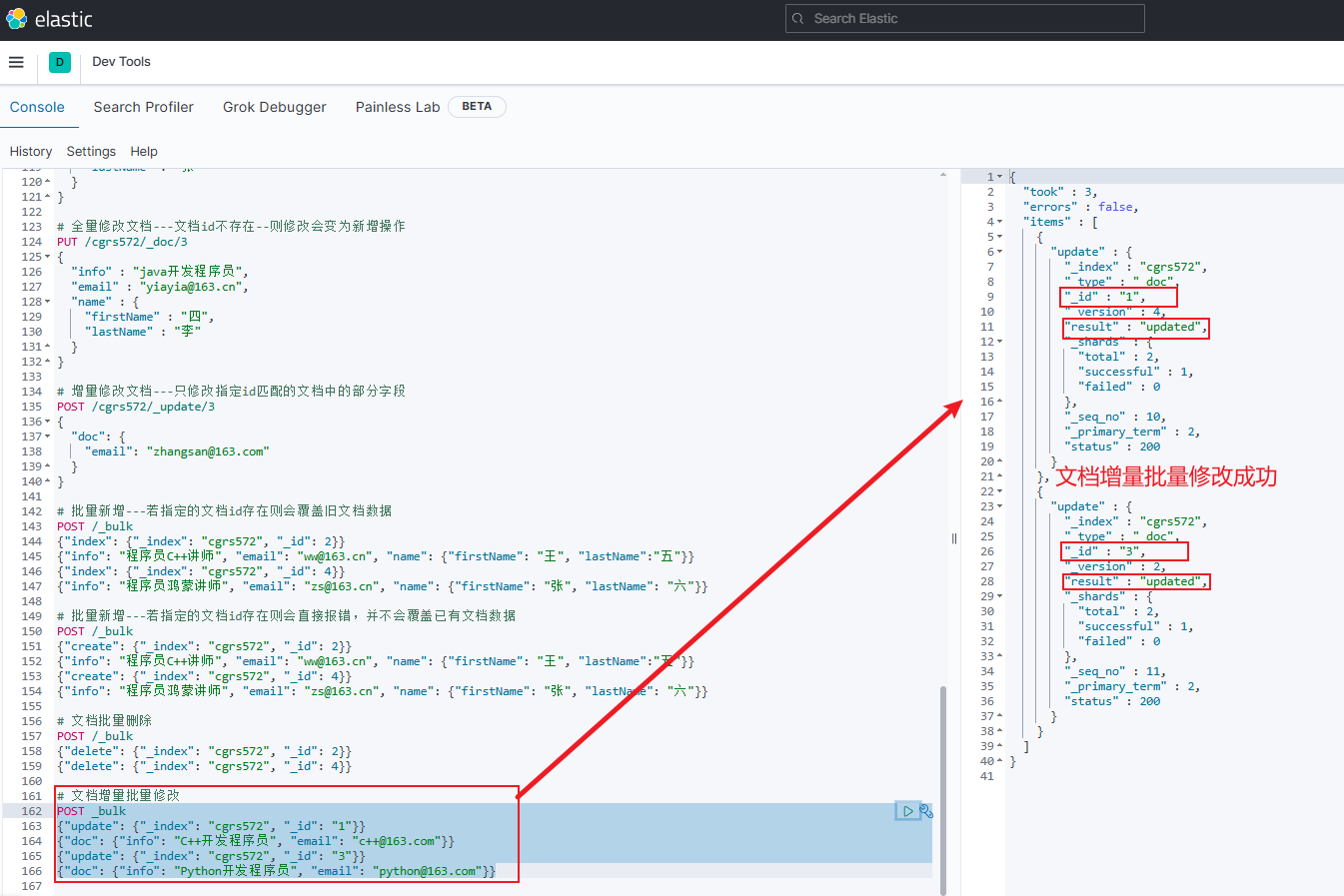Click the comment on line 123
Image resolution: width=1344 pixels, height=896 pixels.
231,227
